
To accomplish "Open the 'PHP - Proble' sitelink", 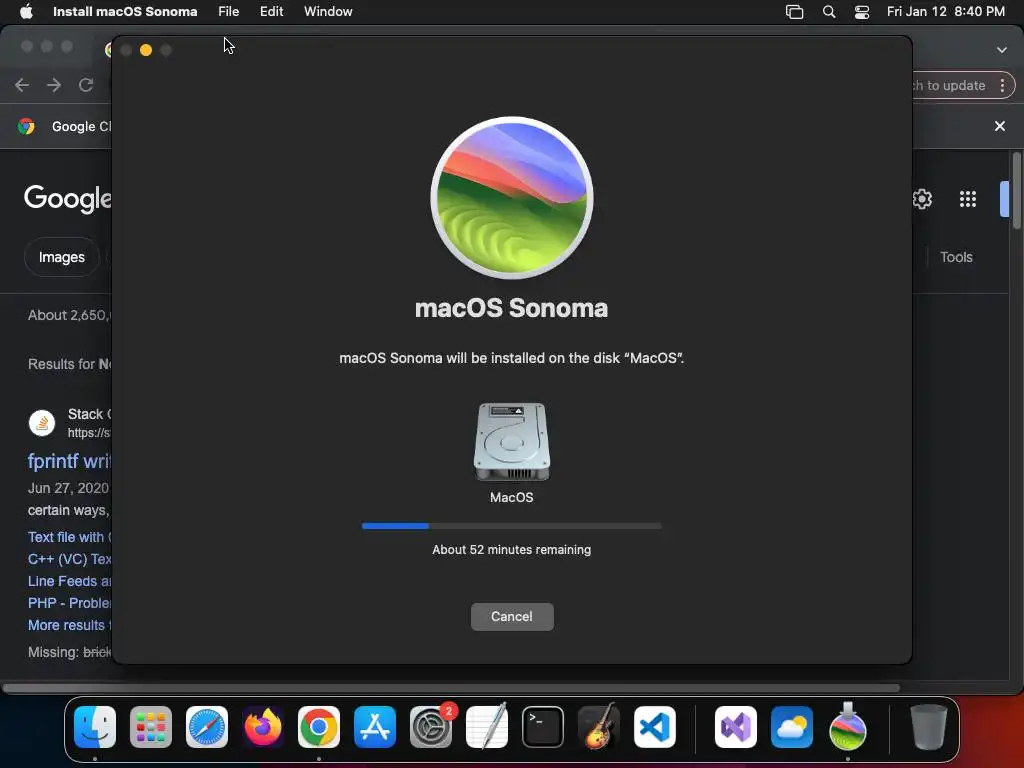I will 70,603.
